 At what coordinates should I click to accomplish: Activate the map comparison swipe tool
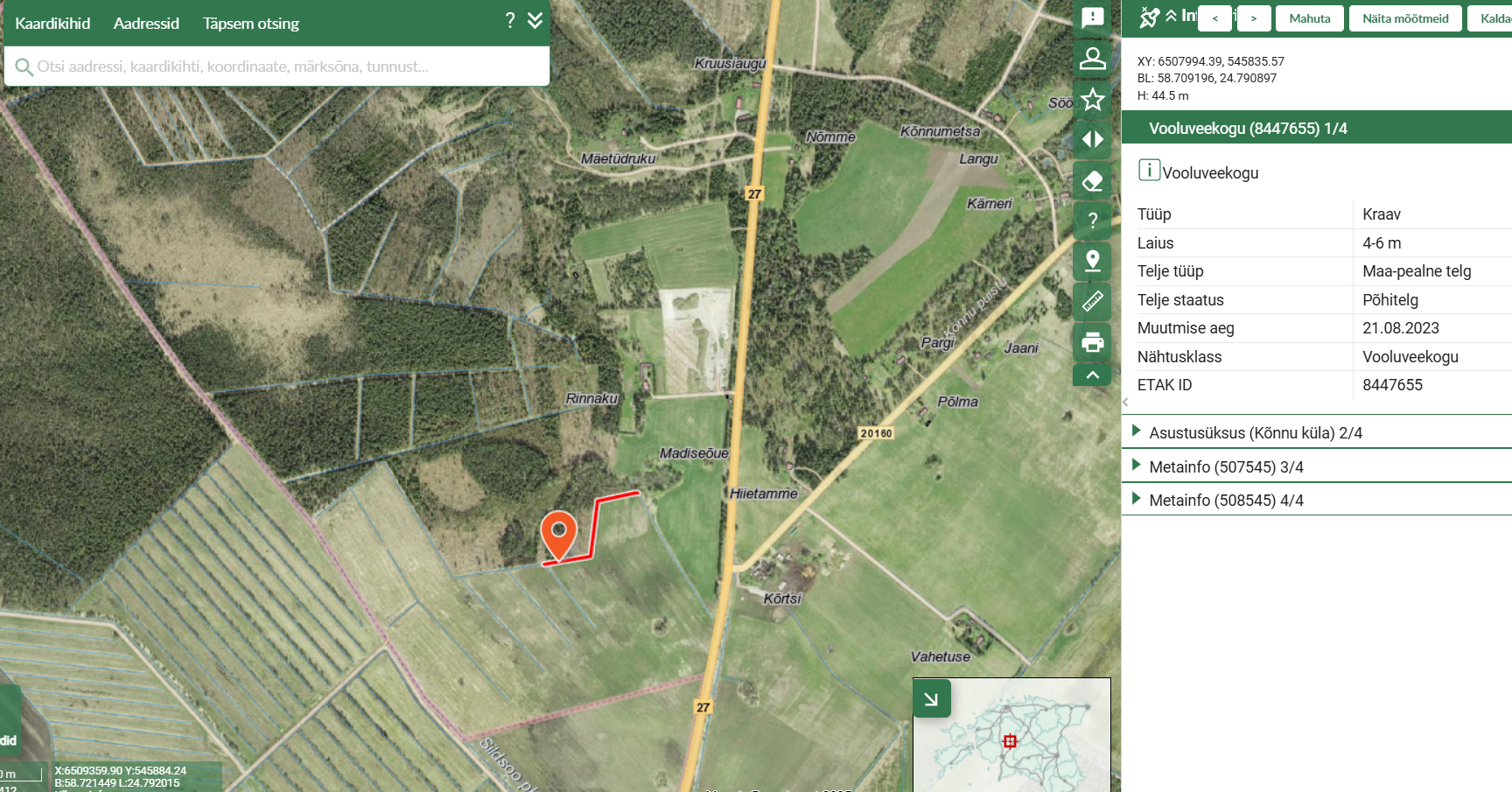pos(1092,139)
